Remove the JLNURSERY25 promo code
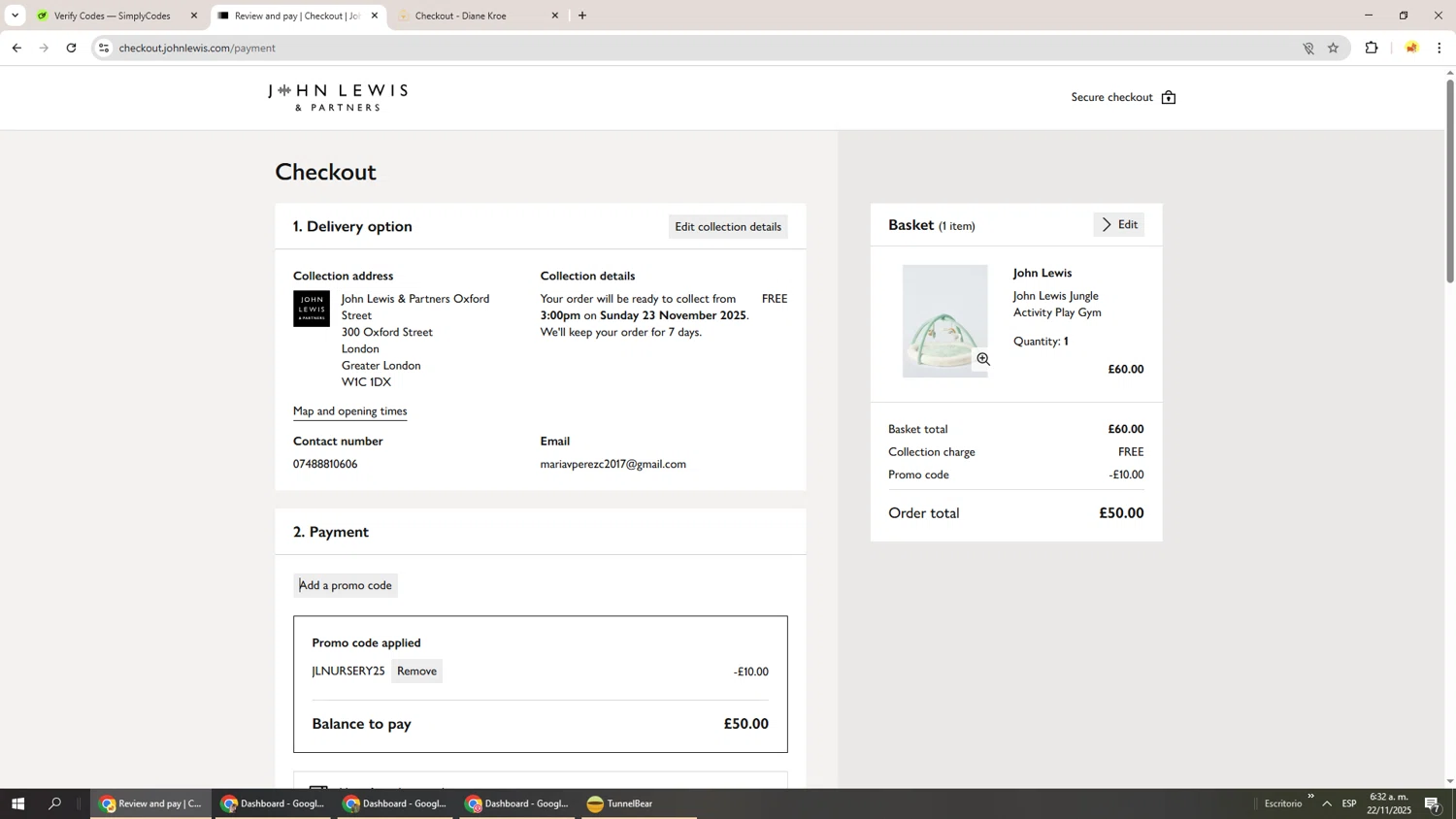Image resolution: width=1456 pixels, height=819 pixels. click(x=416, y=672)
